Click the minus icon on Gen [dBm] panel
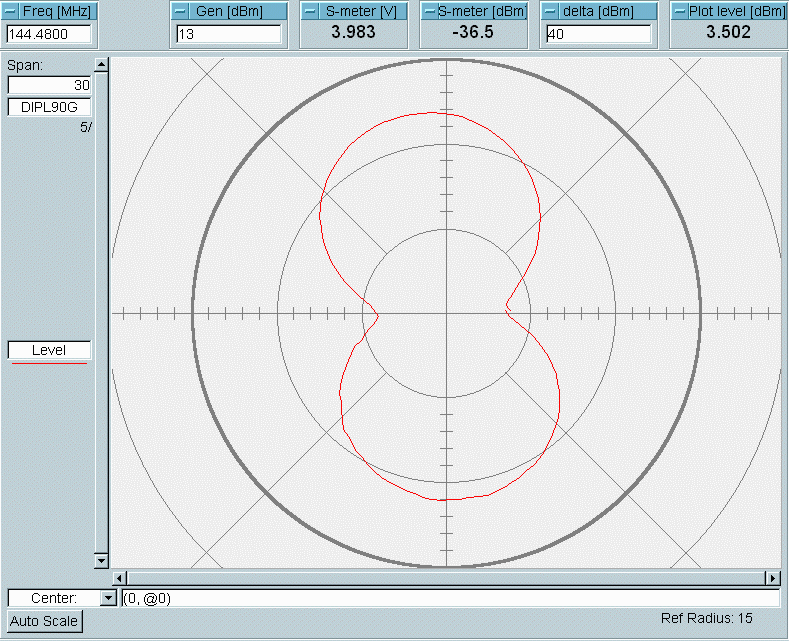Image resolution: width=789 pixels, height=641 pixels. 180,11
